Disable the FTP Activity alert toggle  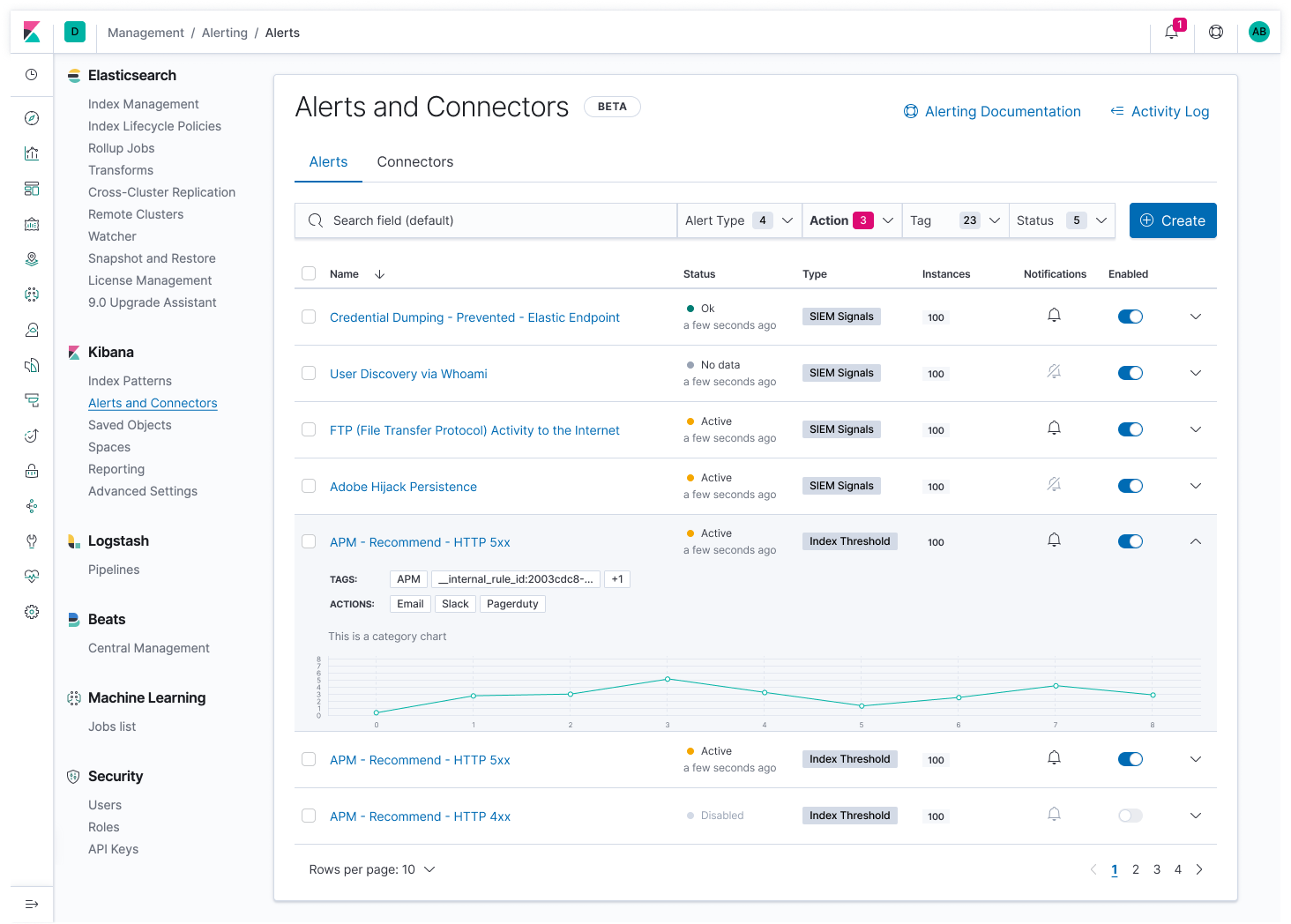(x=1131, y=429)
